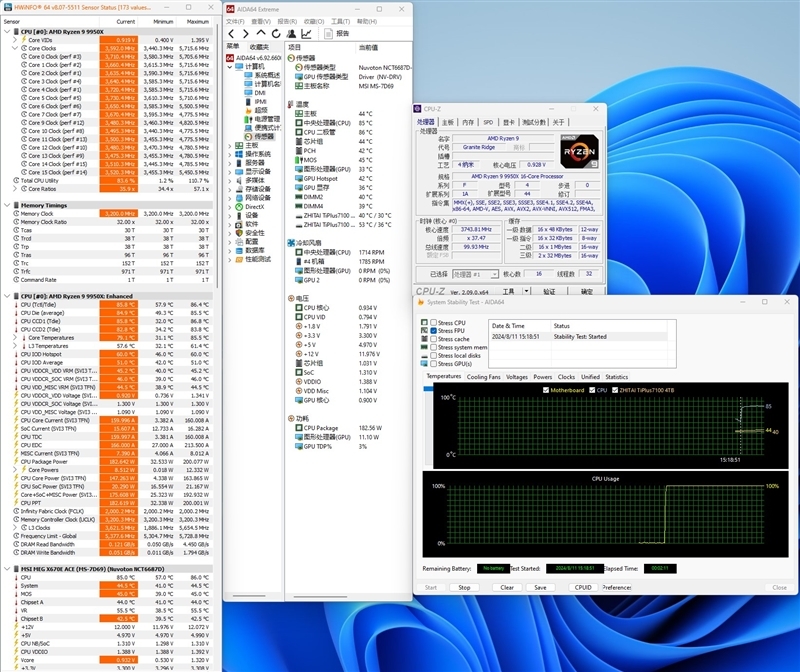Click the refresh icon in AIDA64 toolbar
This screenshot has height=672, width=800.
point(276,33)
